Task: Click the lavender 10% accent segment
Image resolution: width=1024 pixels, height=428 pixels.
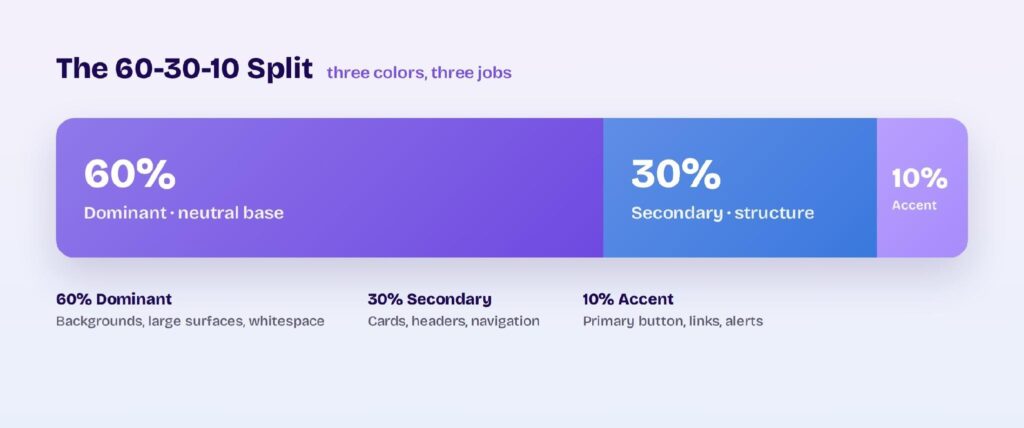Action: coord(922,188)
